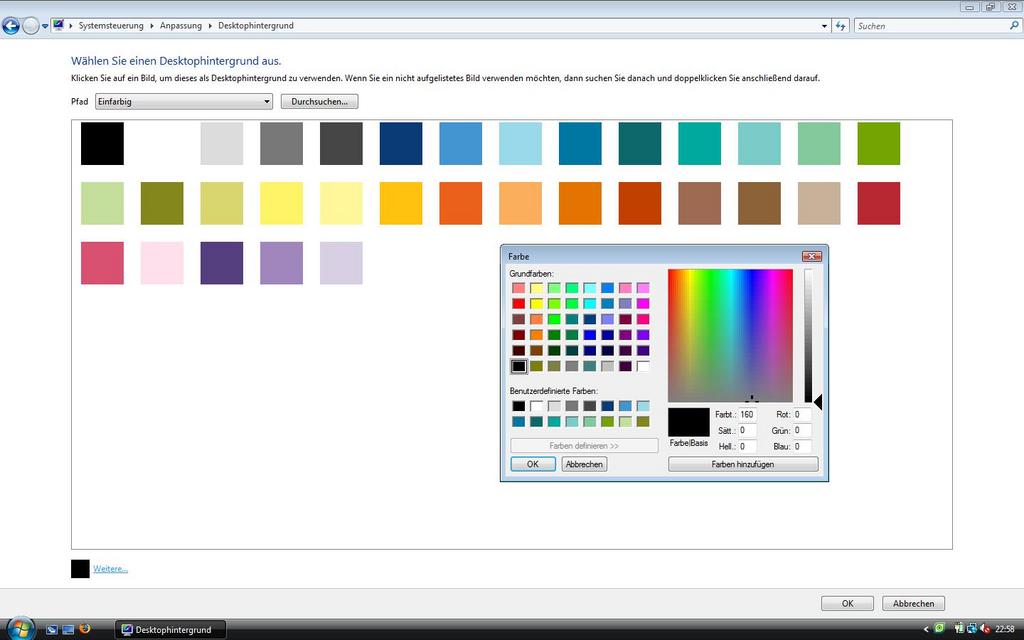Pick the bright green swatch ending first row

[878, 144]
